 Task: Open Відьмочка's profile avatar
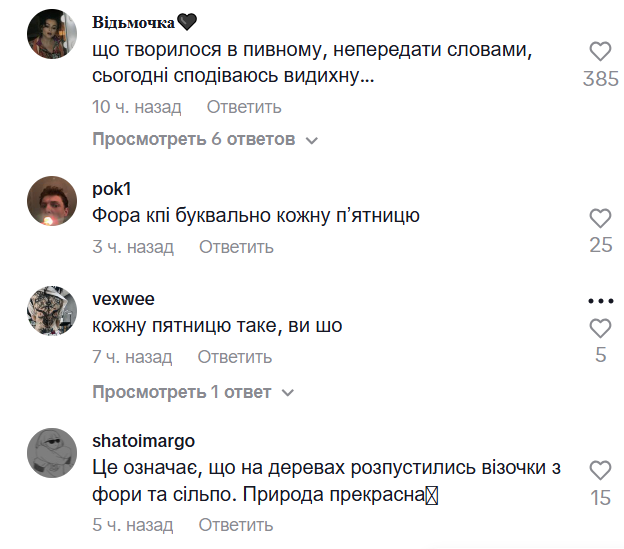51,35
